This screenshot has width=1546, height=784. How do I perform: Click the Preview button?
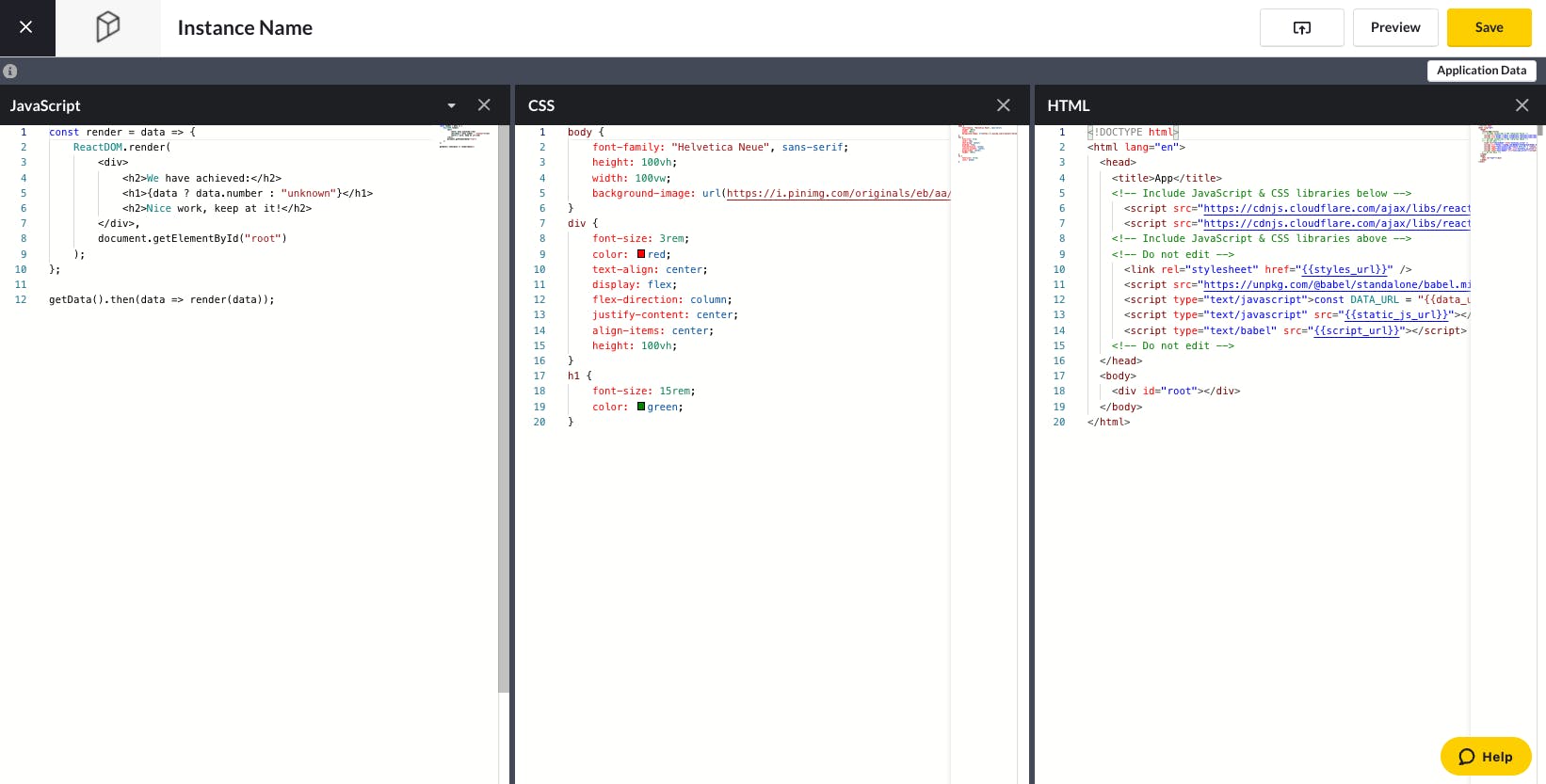tap(1395, 27)
